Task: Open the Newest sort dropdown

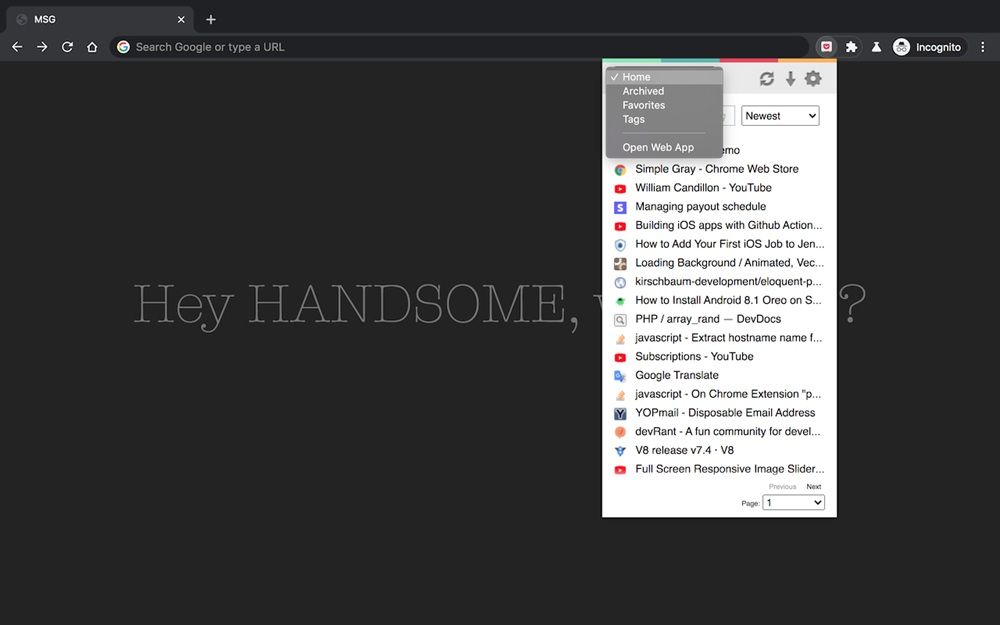Action: pyautogui.click(x=779, y=115)
